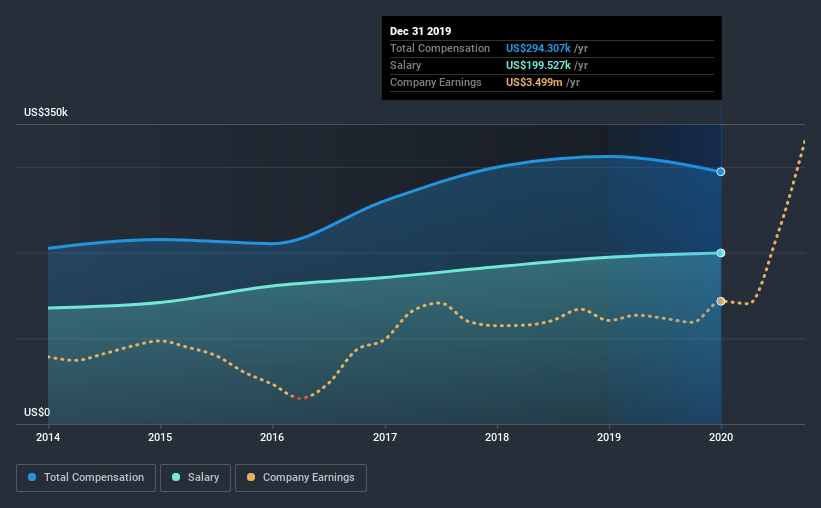Click the Salary data point at 2020

coord(721,253)
